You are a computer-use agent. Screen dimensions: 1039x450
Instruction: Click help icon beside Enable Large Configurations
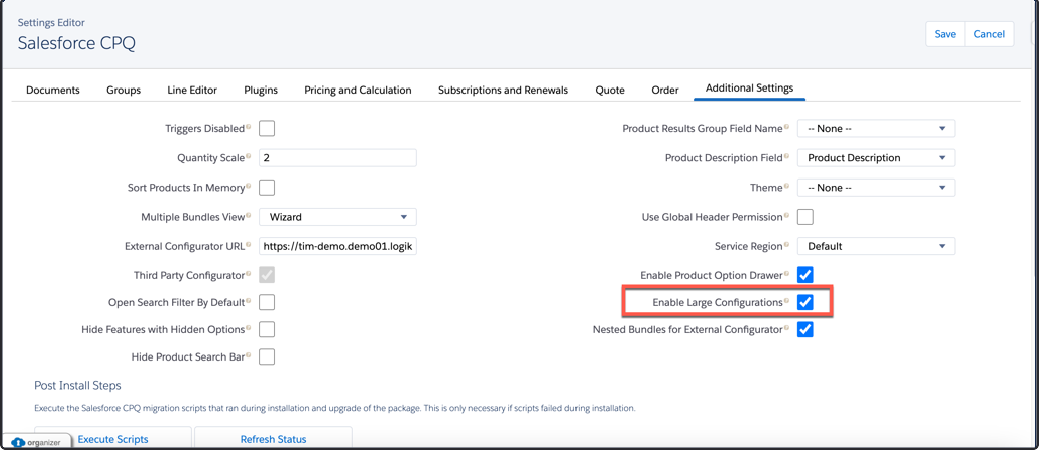[x=787, y=300]
